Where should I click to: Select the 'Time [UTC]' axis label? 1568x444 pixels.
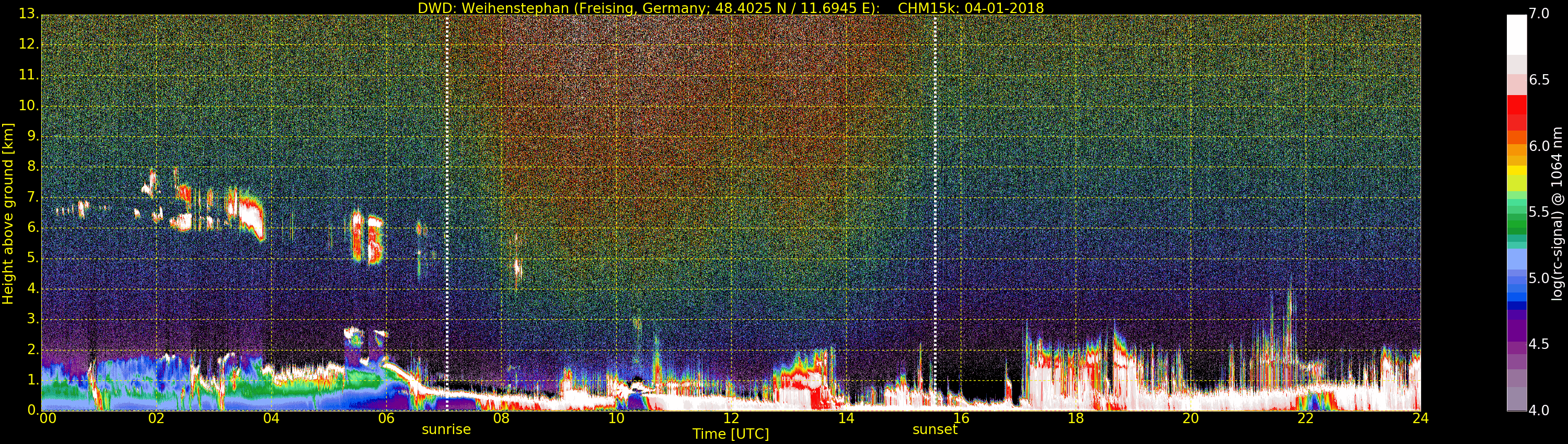(731, 434)
